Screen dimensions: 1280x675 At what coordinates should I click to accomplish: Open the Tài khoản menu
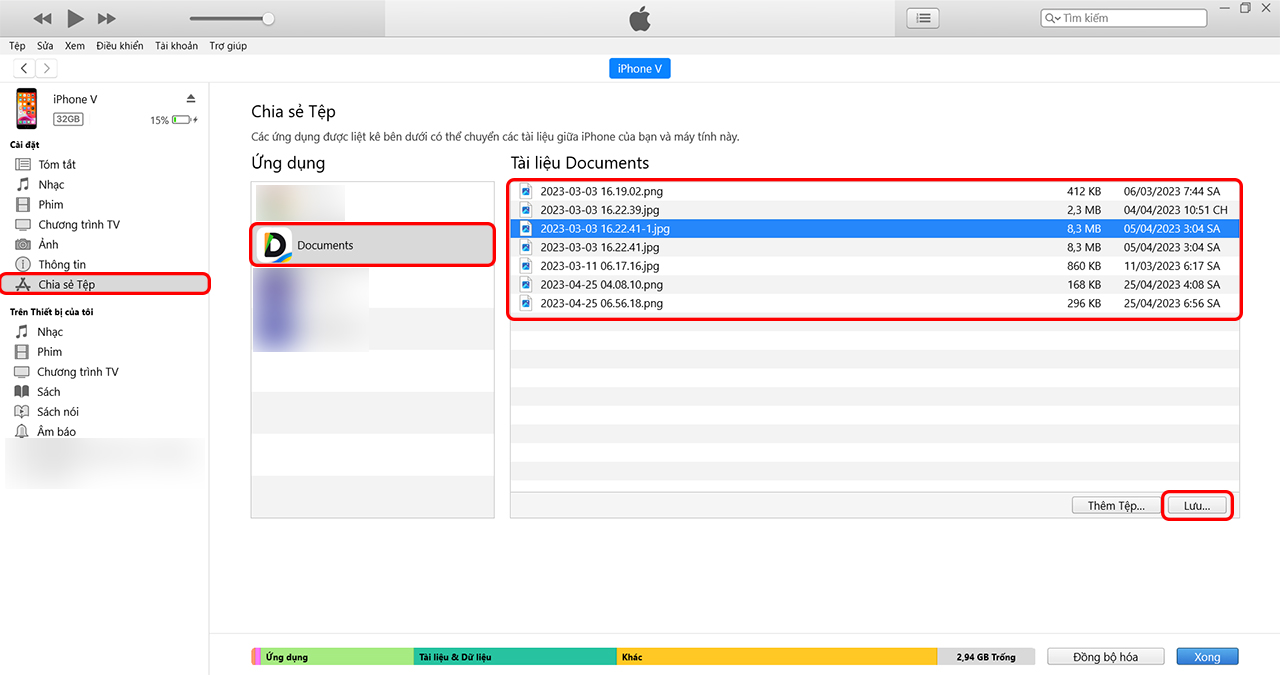point(176,46)
